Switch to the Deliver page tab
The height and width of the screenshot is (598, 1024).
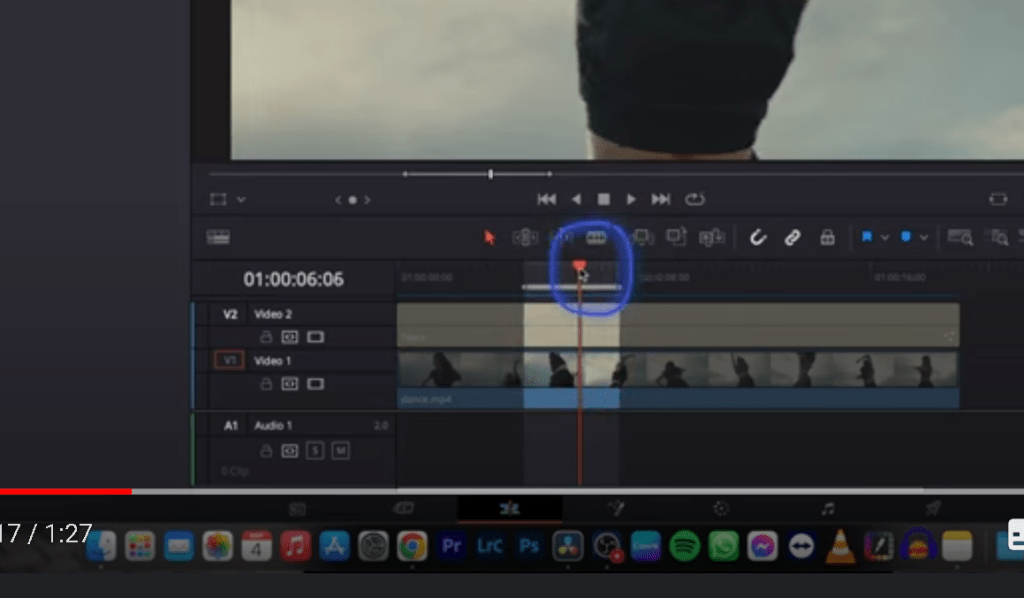point(933,508)
